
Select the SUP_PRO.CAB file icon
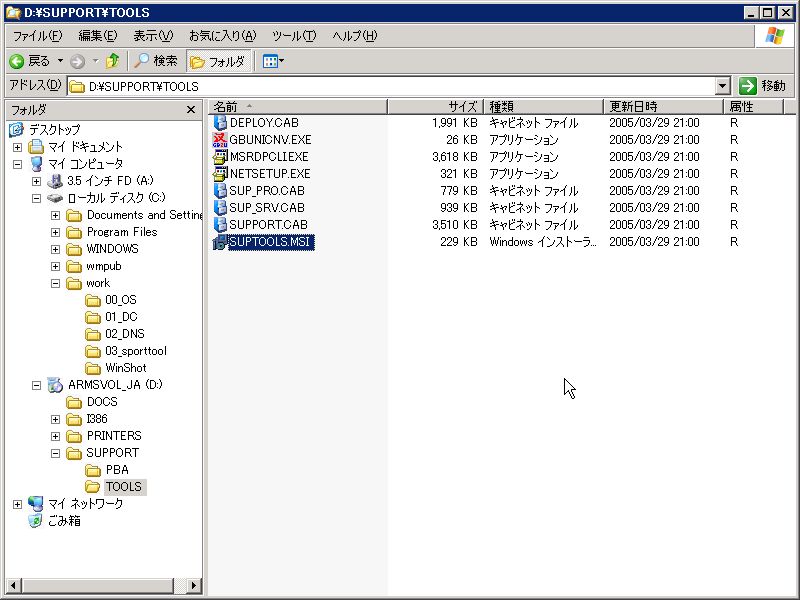[x=220, y=191]
